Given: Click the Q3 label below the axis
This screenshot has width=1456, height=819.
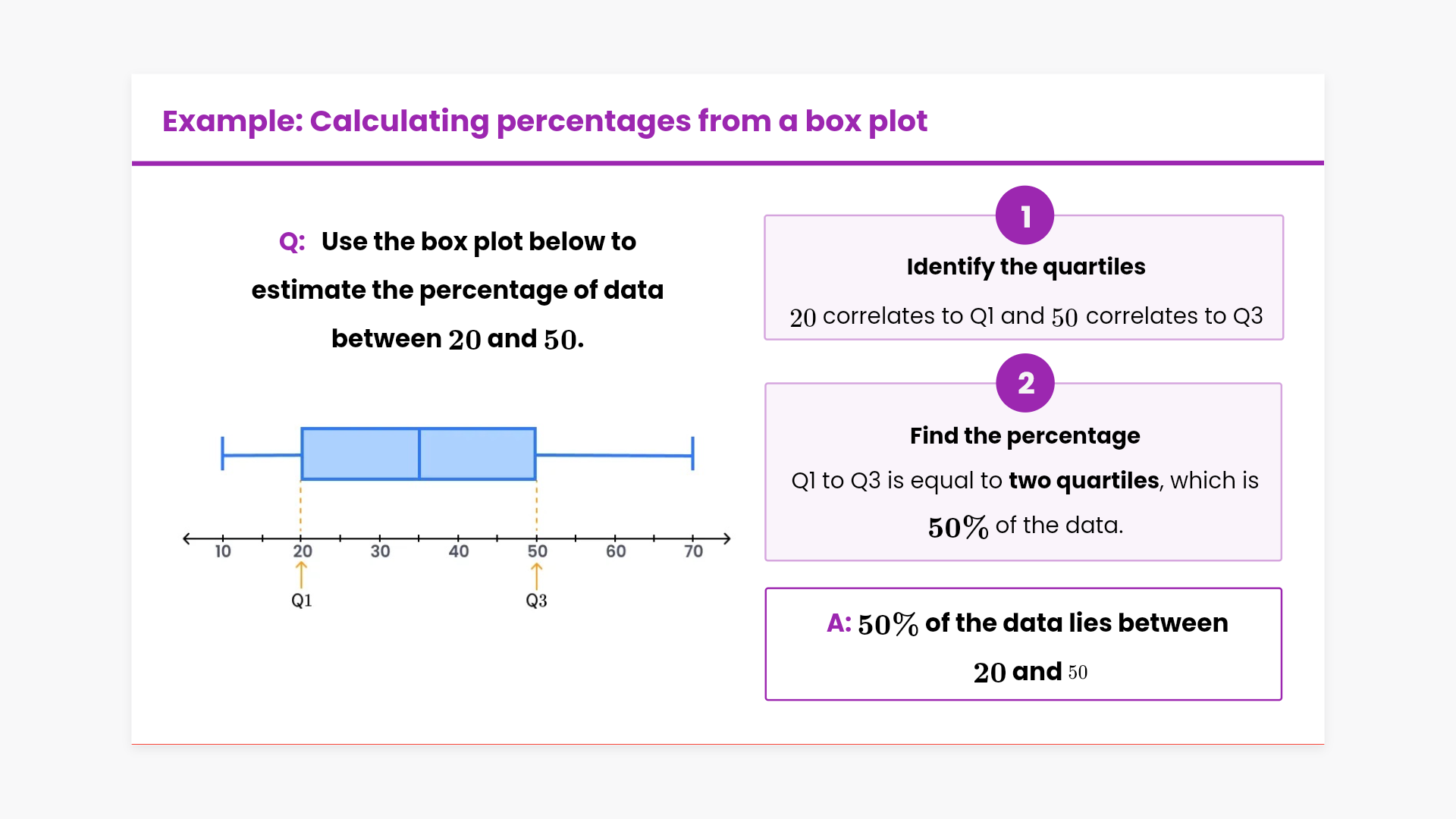Looking at the screenshot, I should pyautogui.click(x=536, y=601).
